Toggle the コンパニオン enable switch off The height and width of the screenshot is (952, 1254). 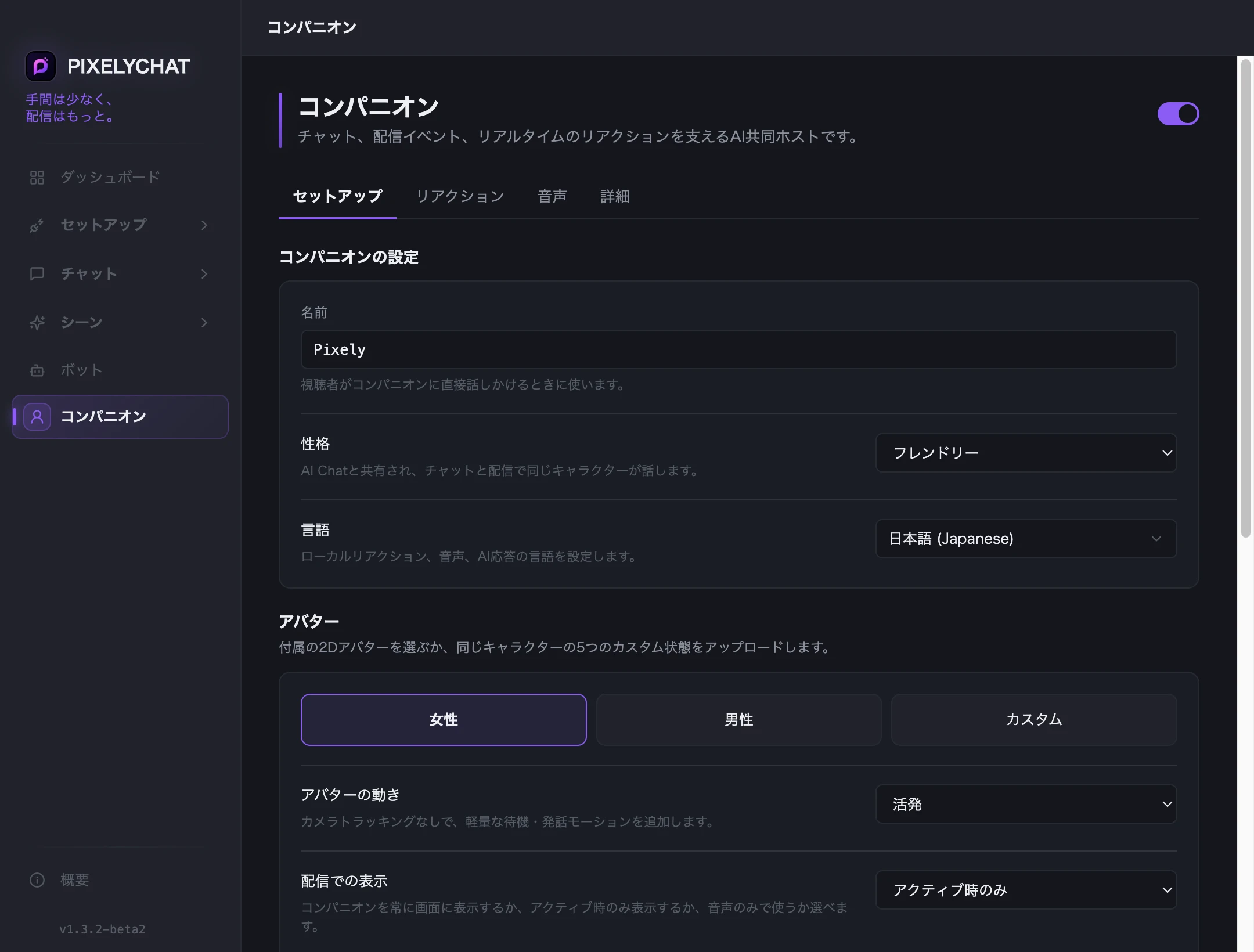[x=1178, y=114]
